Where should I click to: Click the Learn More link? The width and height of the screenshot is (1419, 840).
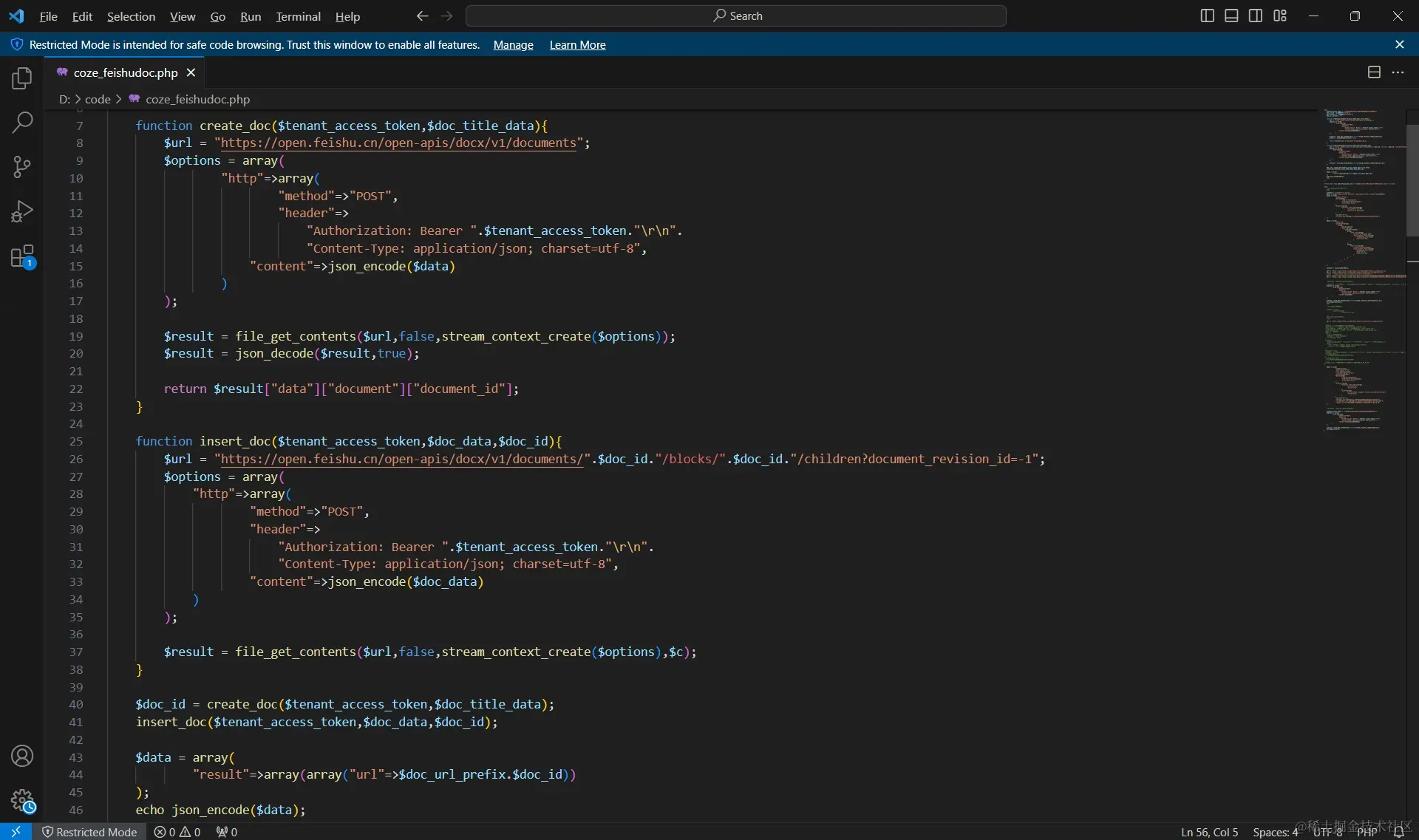point(577,45)
